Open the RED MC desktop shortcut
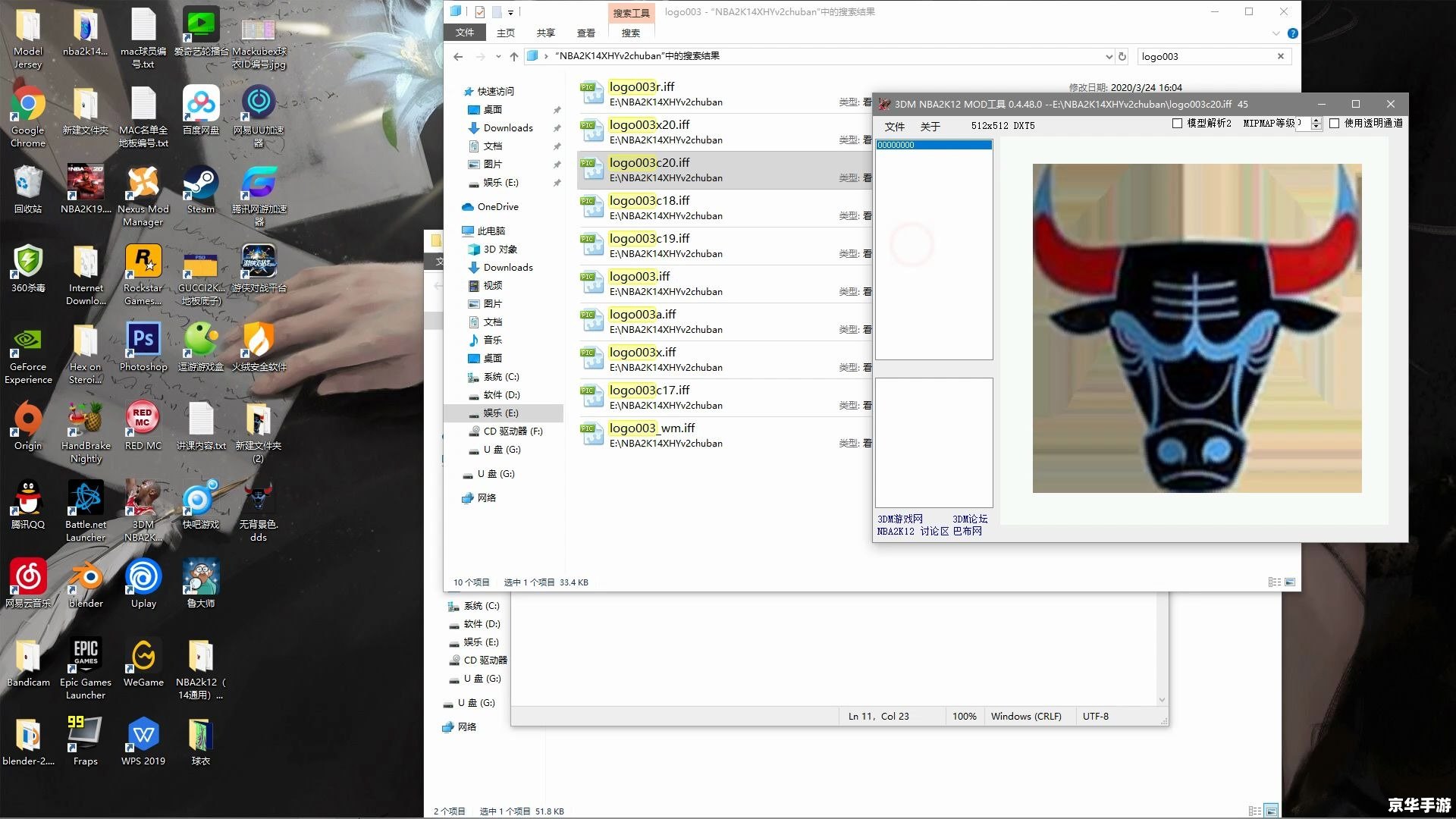Screen dimensions: 1456x819 tap(143, 426)
